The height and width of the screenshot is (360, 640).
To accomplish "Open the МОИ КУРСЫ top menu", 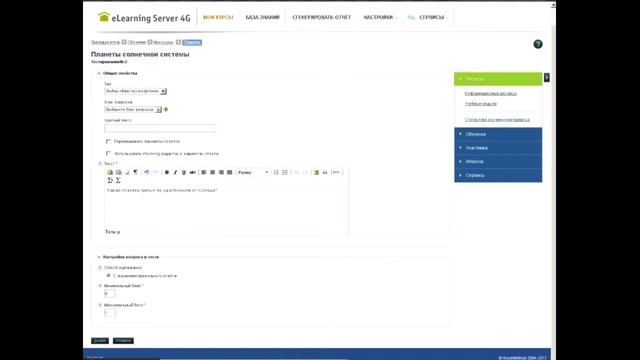I will (x=218, y=17).
